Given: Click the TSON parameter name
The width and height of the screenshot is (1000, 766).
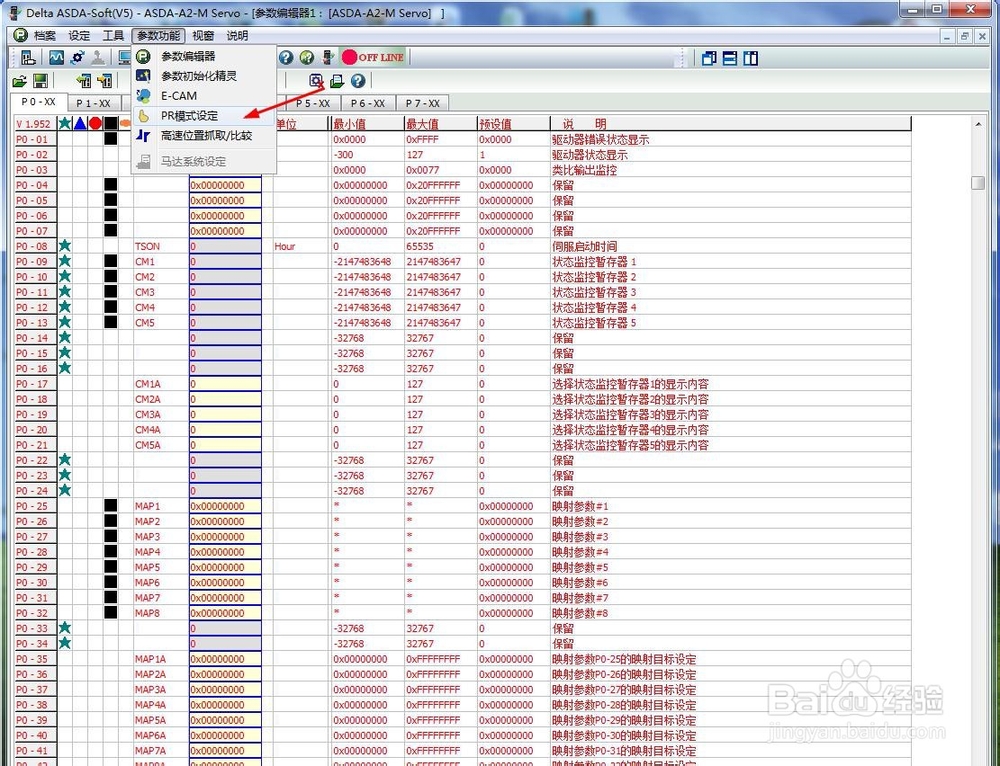Looking at the screenshot, I should pyautogui.click(x=147, y=246).
